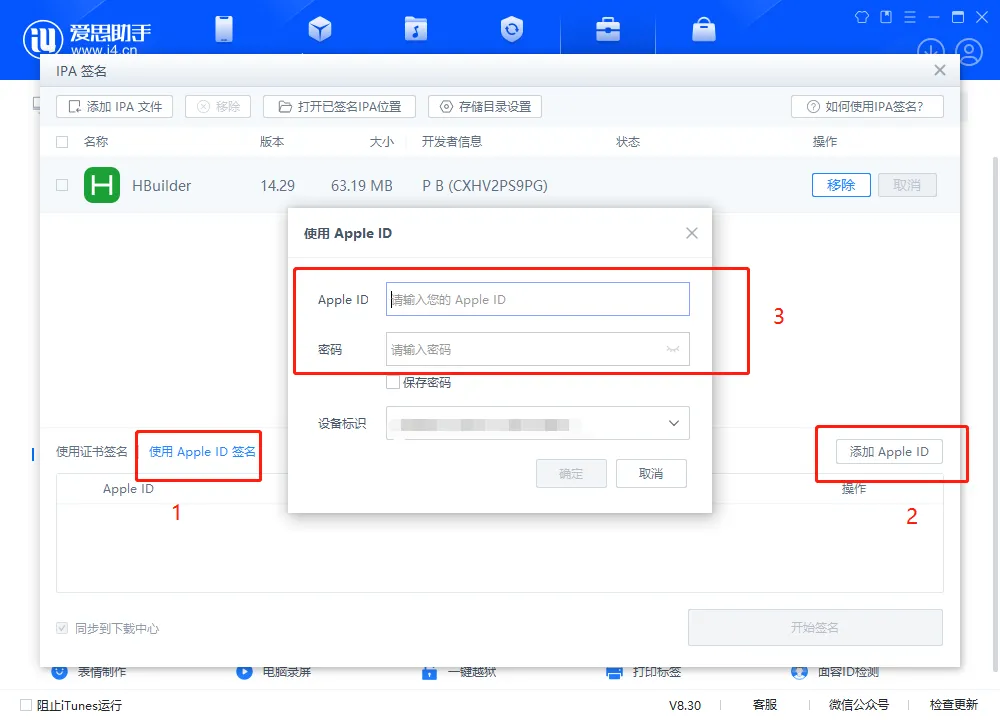
Task: Click the 打印标签 tool icon
Action: (614, 672)
